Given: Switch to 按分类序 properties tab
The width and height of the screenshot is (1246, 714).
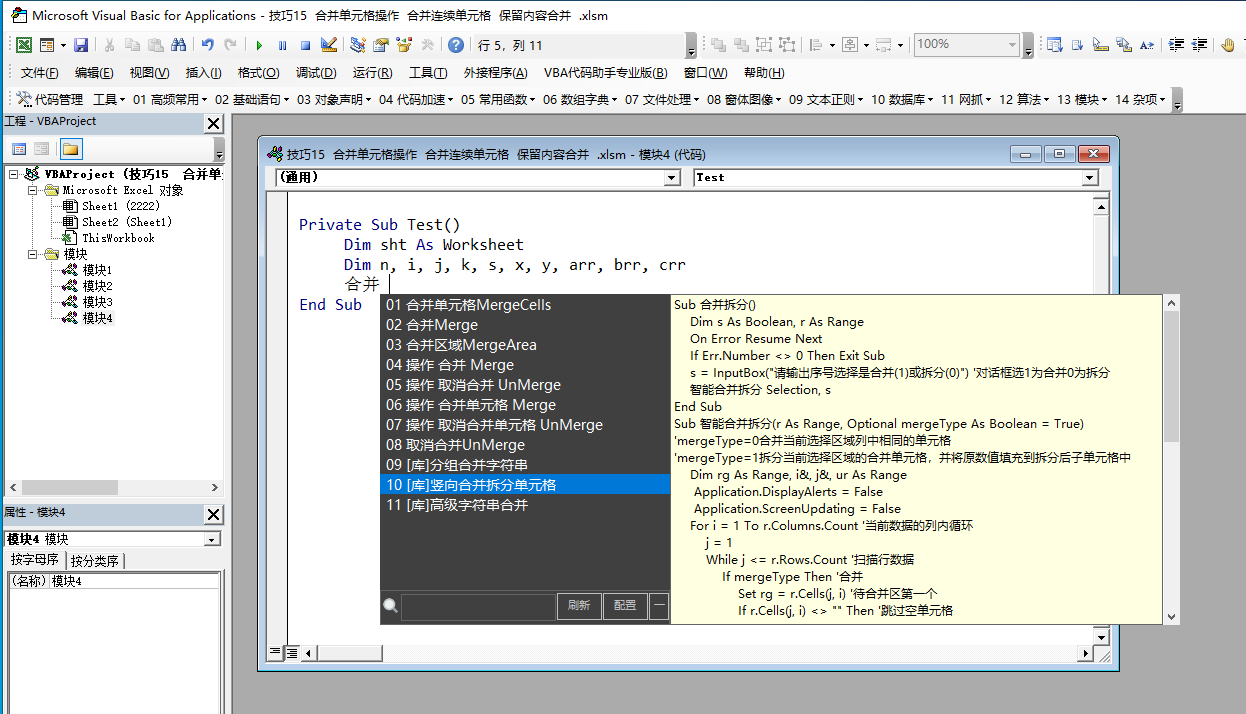Looking at the screenshot, I should [95, 560].
